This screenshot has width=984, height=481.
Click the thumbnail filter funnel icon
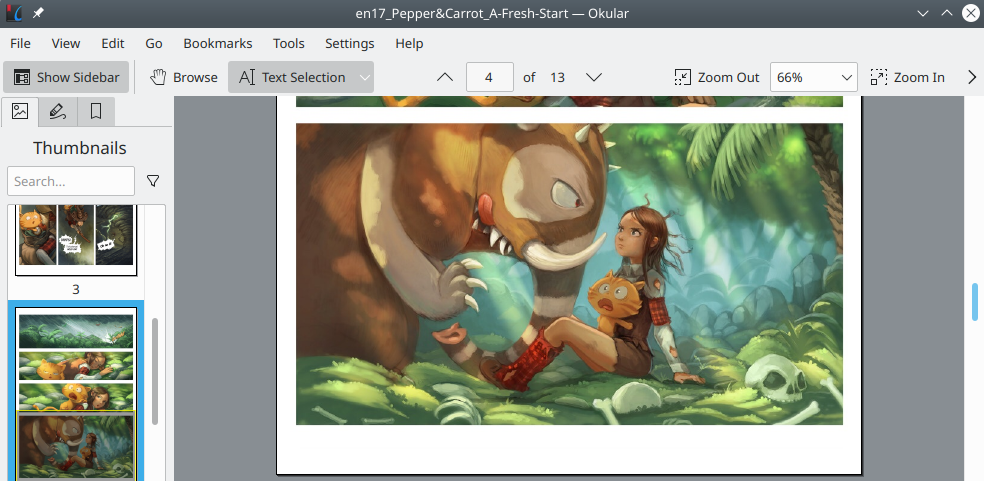tap(153, 181)
